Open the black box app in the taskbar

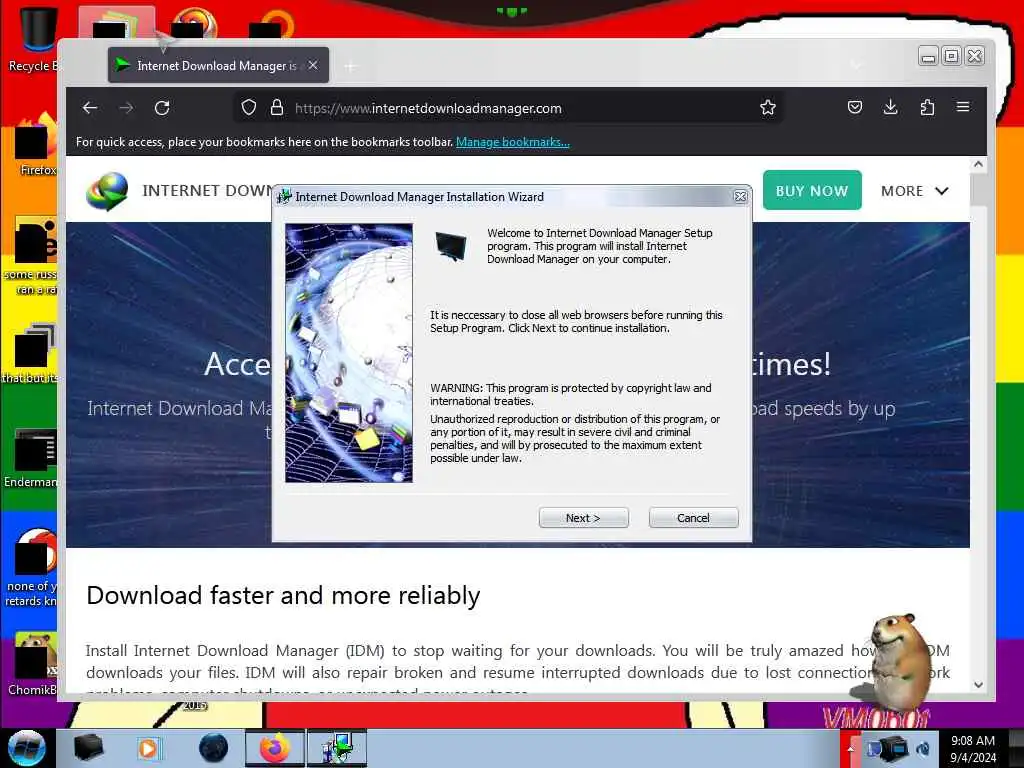pyautogui.click(x=88, y=748)
